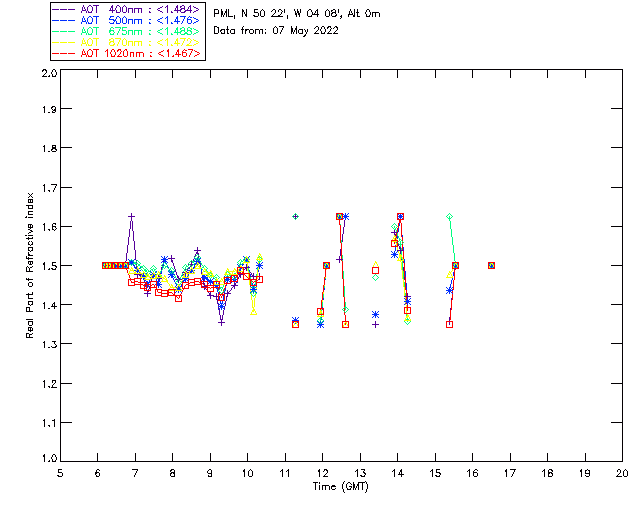The width and height of the screenshot is (640, 512).
Task: Click the 'Real Part of Refractive Index' axis label
Action: (x=31, y=264)
